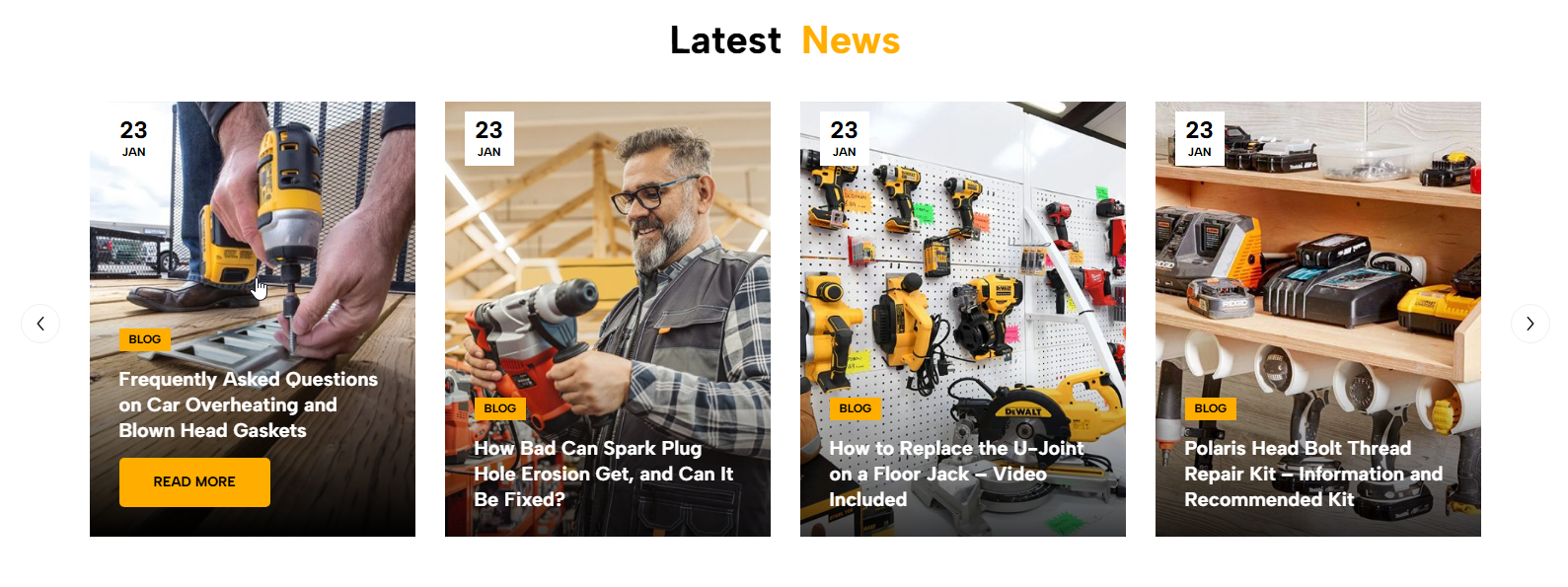Open the Spark Plug Hole Erosion article title
The width and height of the screenshot is (1568, 587).
[603, 474]
